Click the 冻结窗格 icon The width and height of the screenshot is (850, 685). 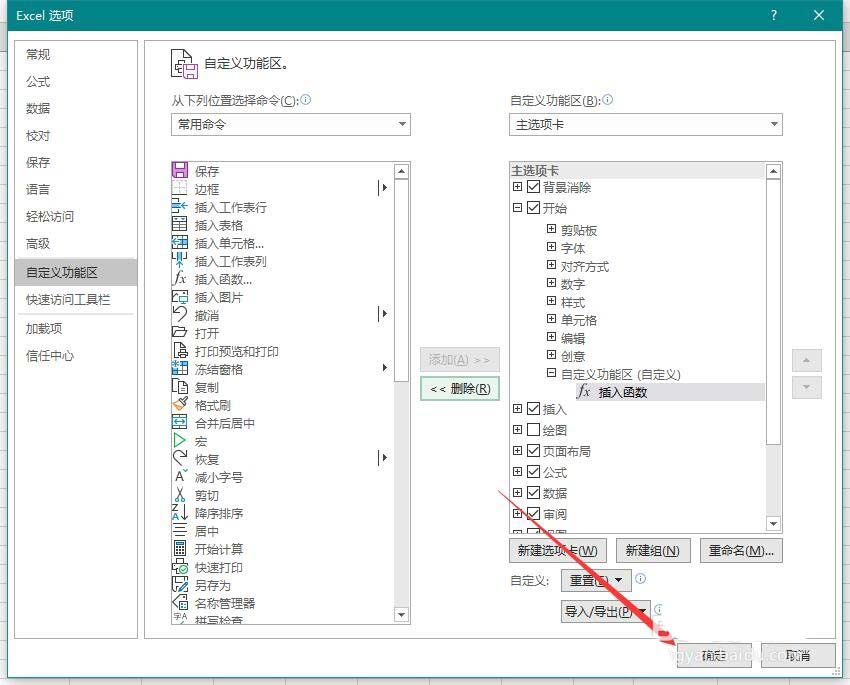coord(179,369)
